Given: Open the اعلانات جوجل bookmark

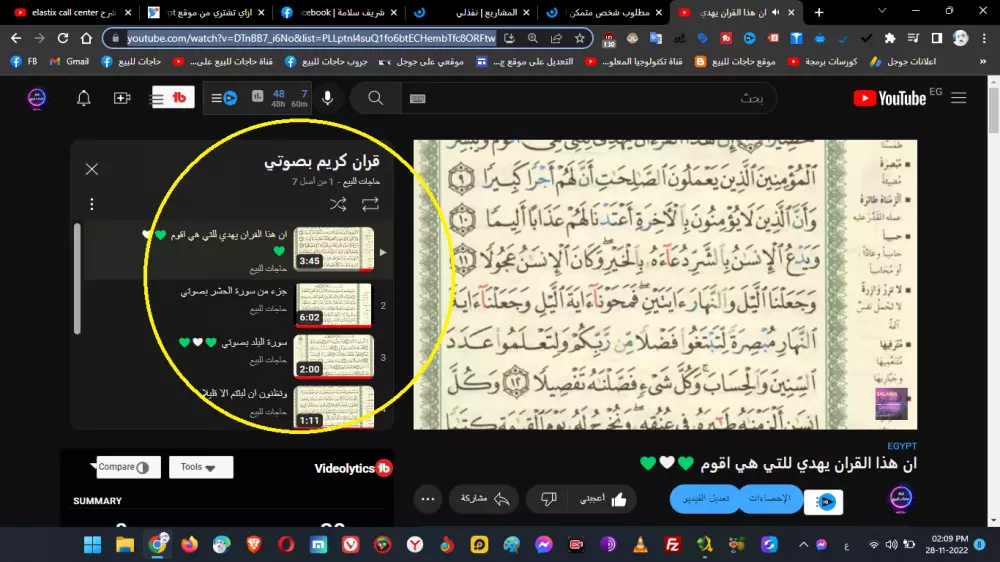Looking at the screenshot, I should pyautogui.click(x=903, y=62).
